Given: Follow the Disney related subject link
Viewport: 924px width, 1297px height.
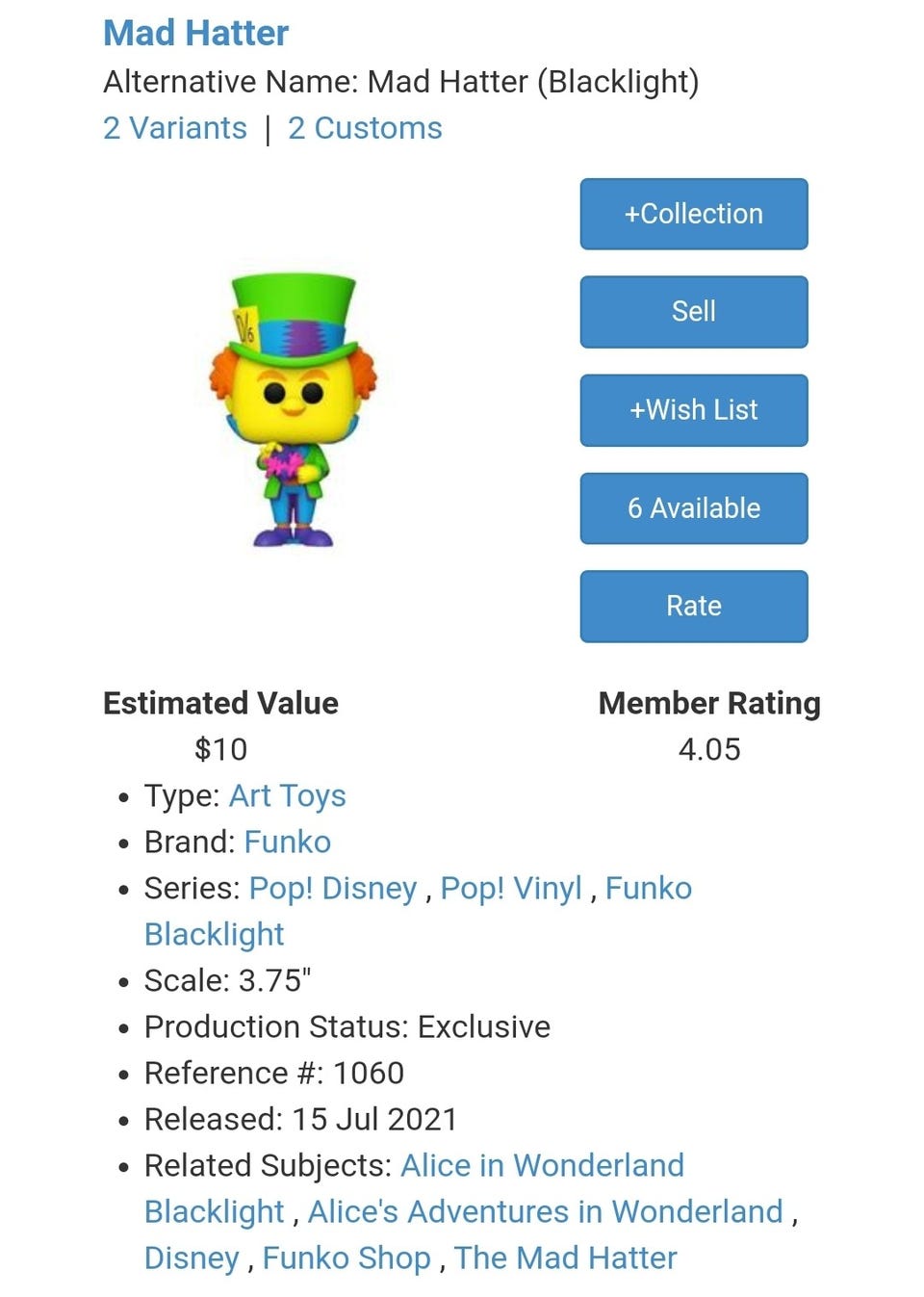Looking at the screenshot, I should [191, 1258].
